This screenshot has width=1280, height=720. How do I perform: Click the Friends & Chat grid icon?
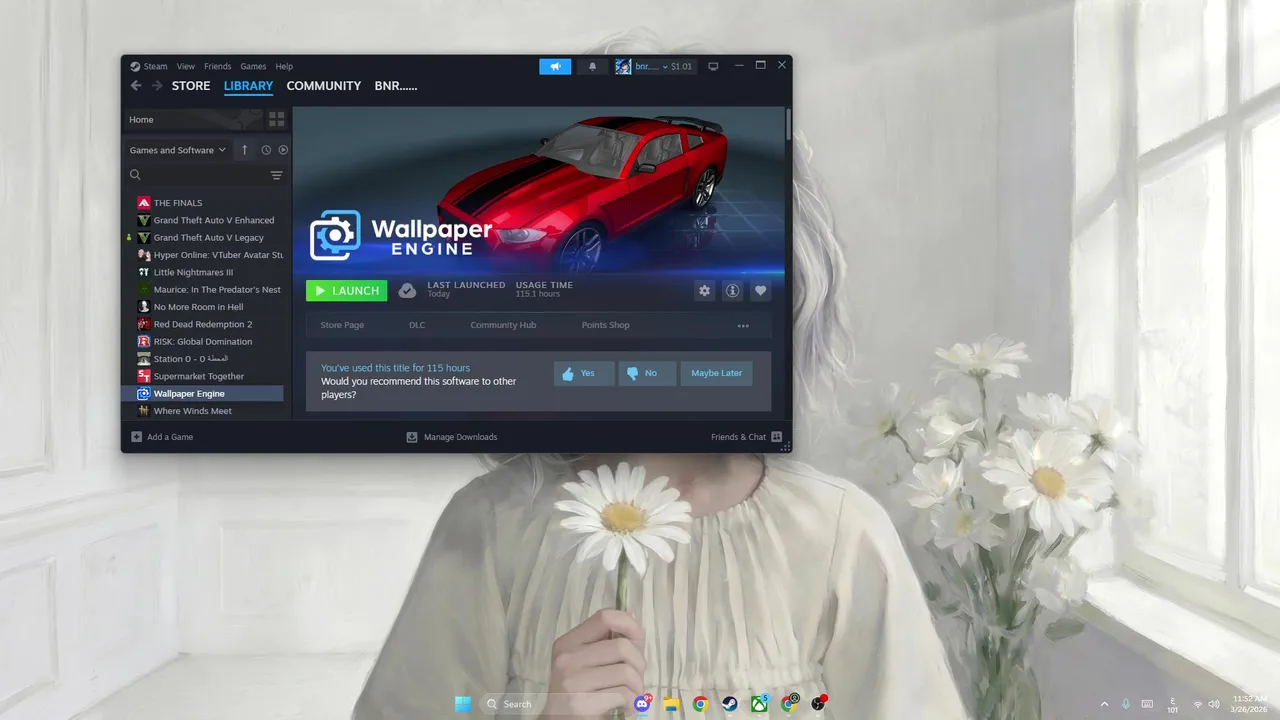tap(776, 437)
